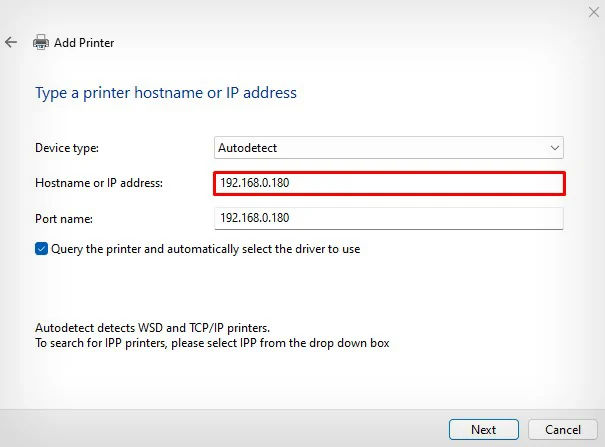
Task: Close the Add Printer dialog
Action: pos(592,12)
